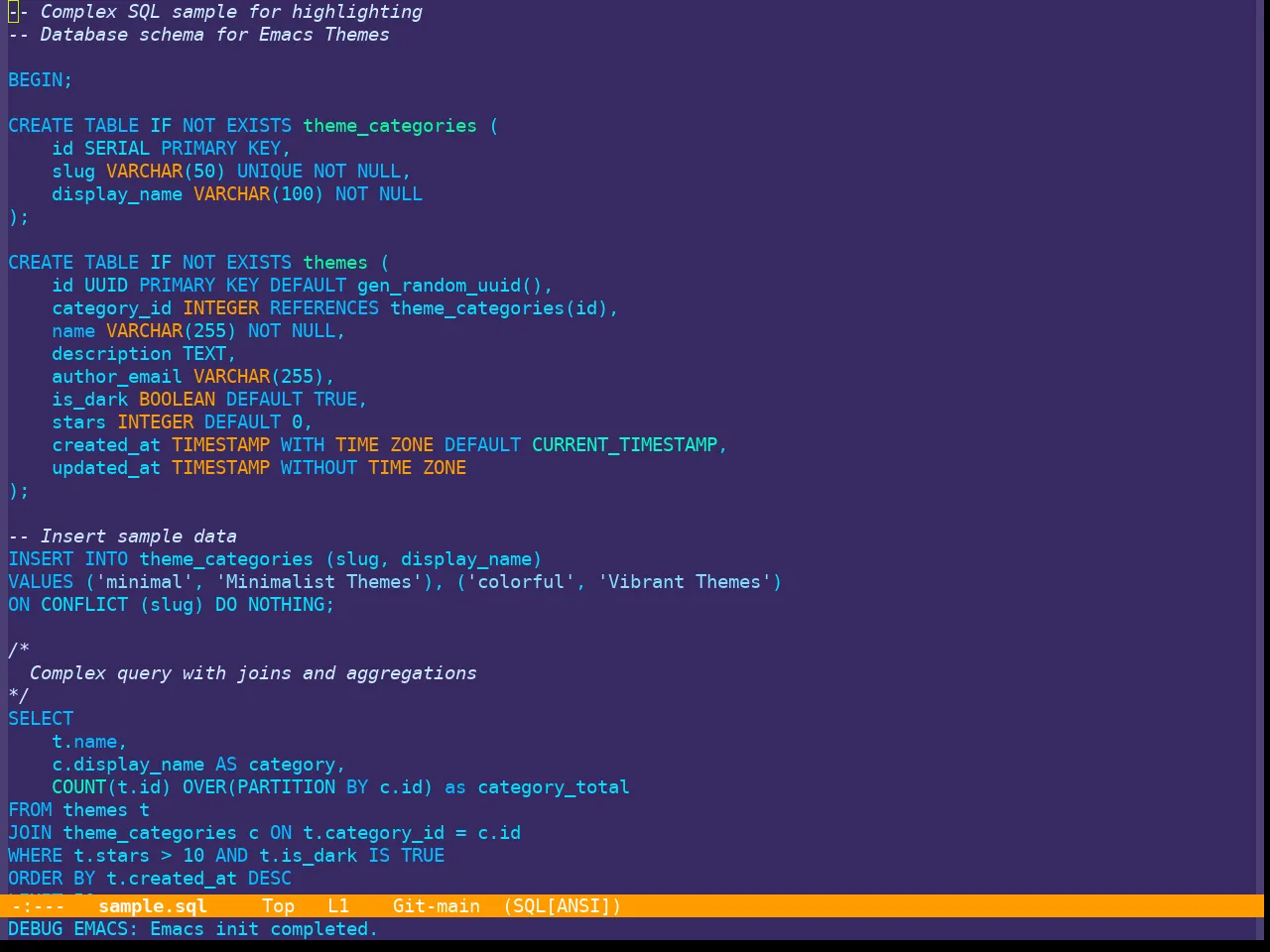The width and height of the screenshot is (1270, 952).
Task: Click the theme_categories table name in CREATE TABLE
Action: pyautogui.click(x=390, y=126)
